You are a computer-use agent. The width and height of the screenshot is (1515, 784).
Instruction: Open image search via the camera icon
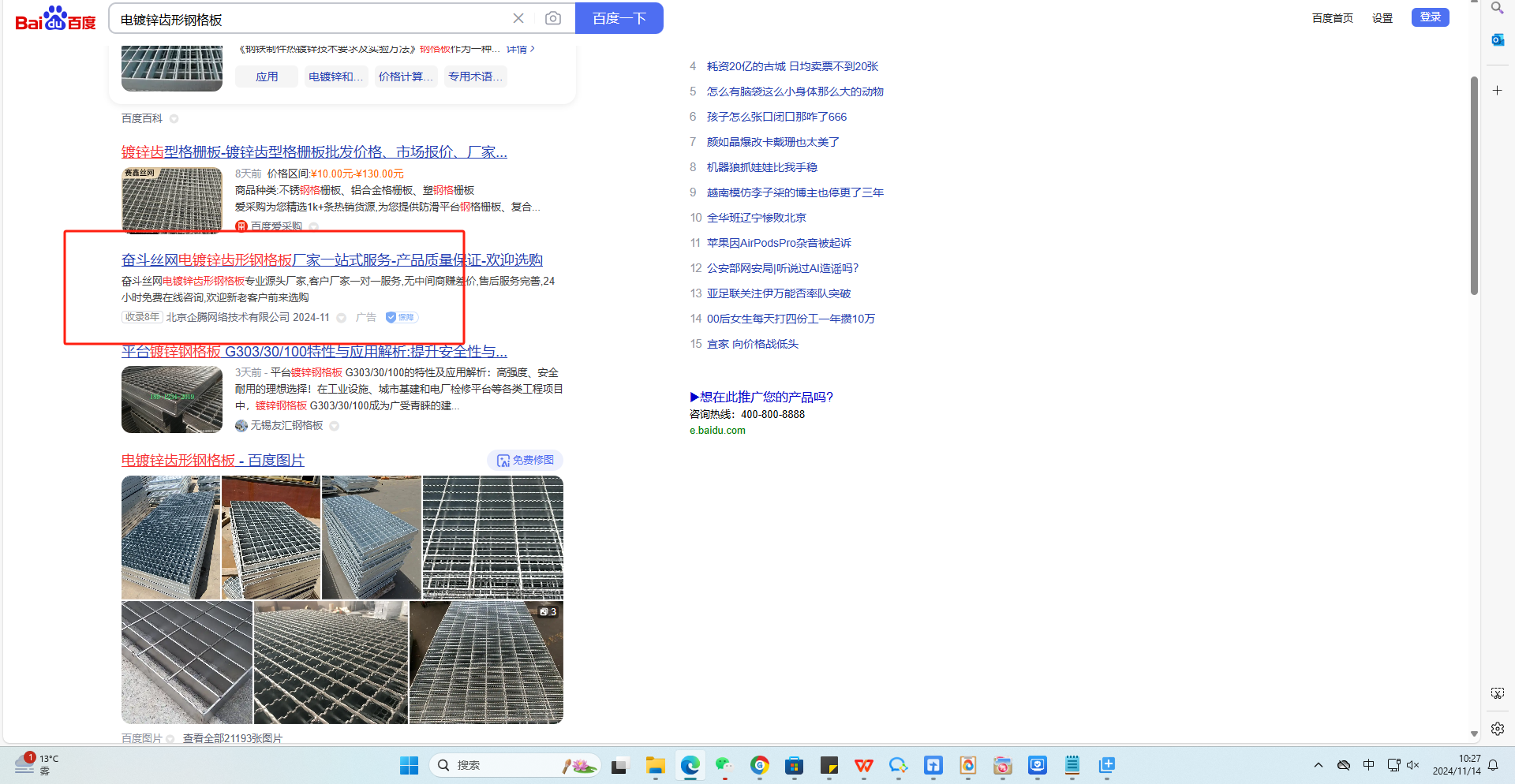tap(553, 18)
